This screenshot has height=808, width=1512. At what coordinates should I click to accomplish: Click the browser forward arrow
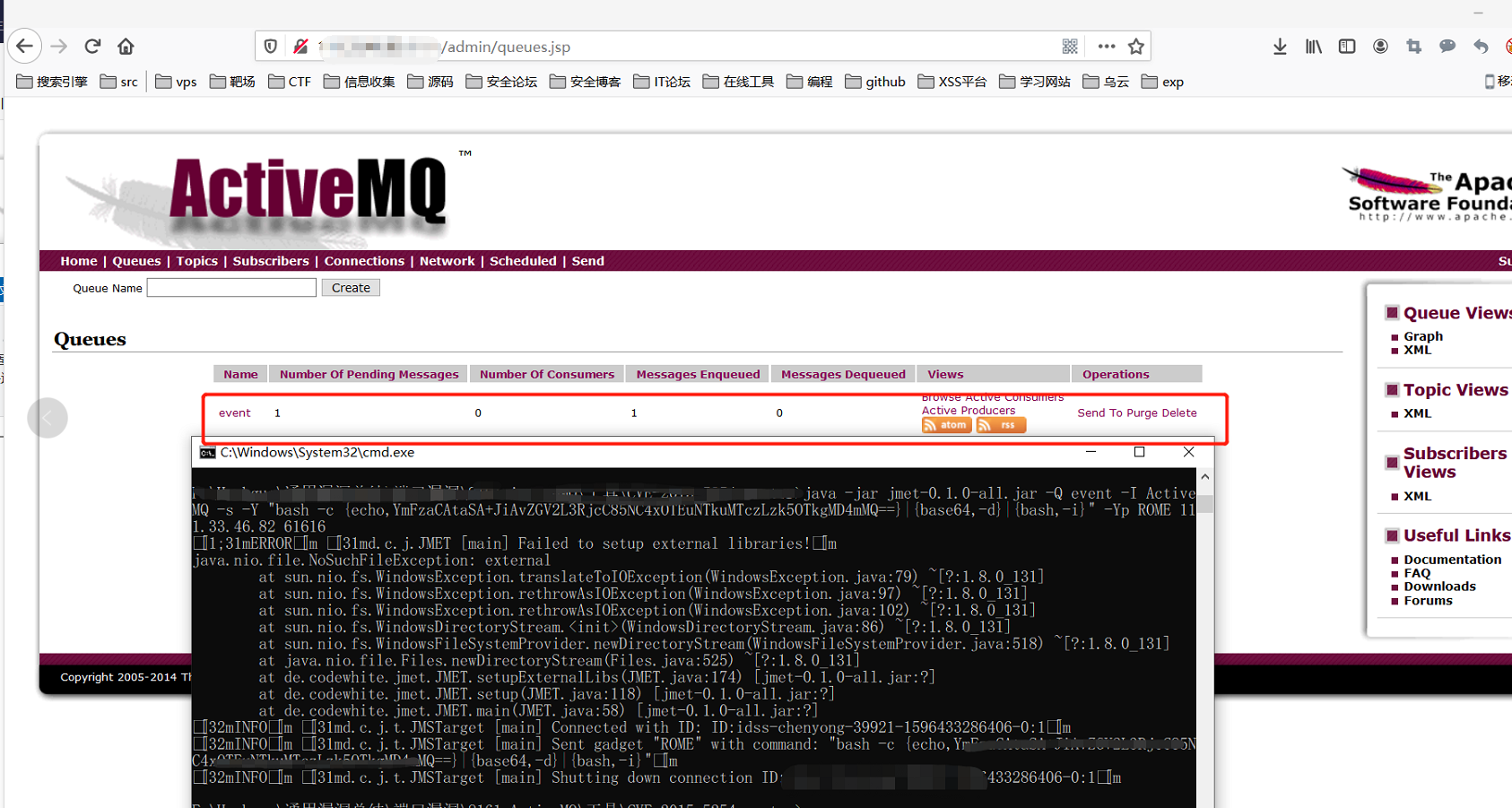pos(59,47)
